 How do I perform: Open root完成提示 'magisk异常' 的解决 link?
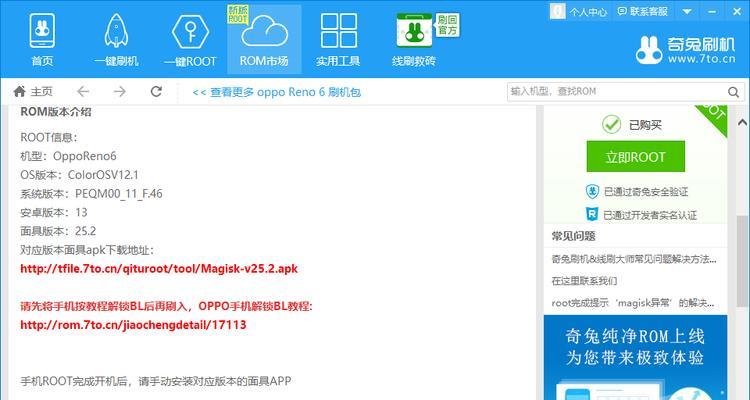coord(633,303)
